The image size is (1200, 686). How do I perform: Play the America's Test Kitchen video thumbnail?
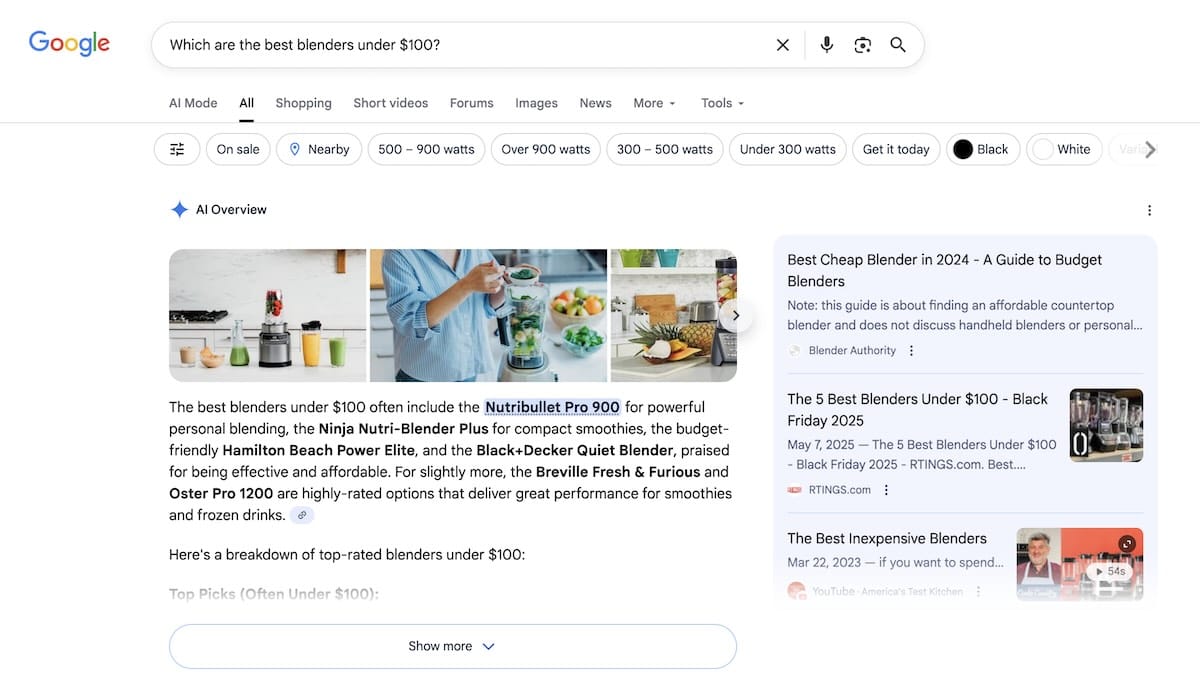[1079, 563]
